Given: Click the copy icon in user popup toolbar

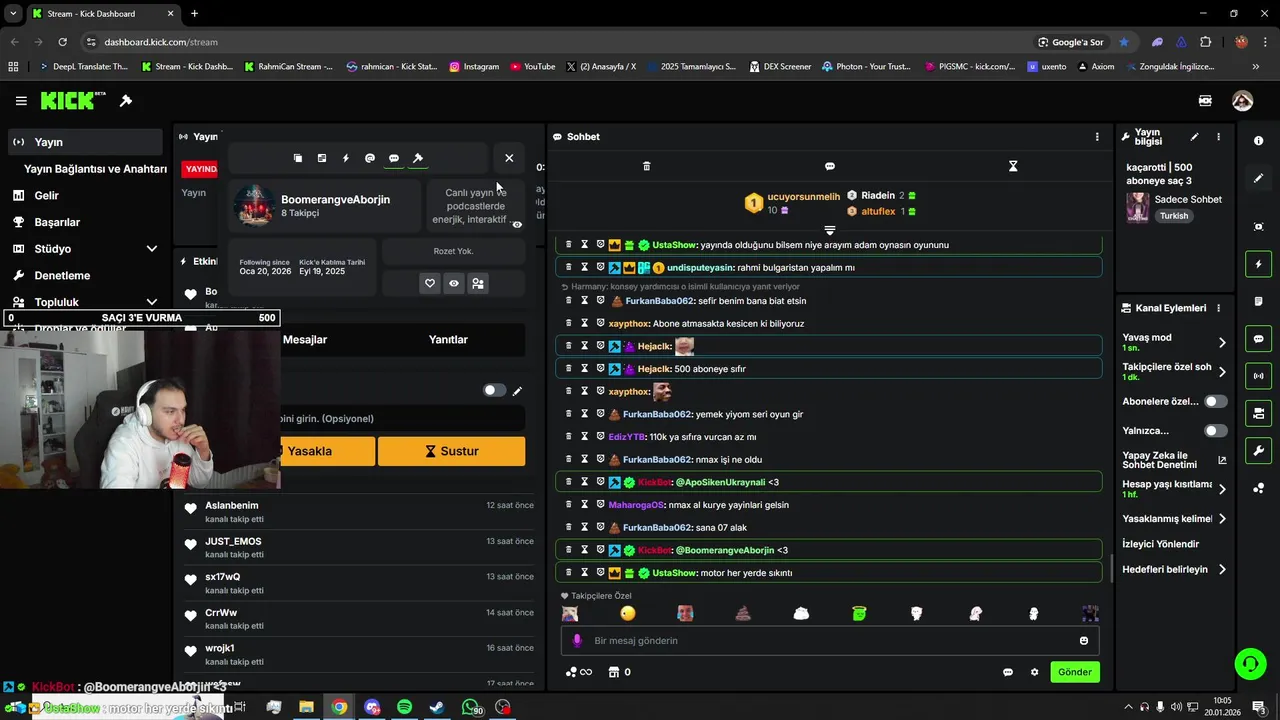Looking at the screenshot, I should pyautogui.click(x=298, y=158).
